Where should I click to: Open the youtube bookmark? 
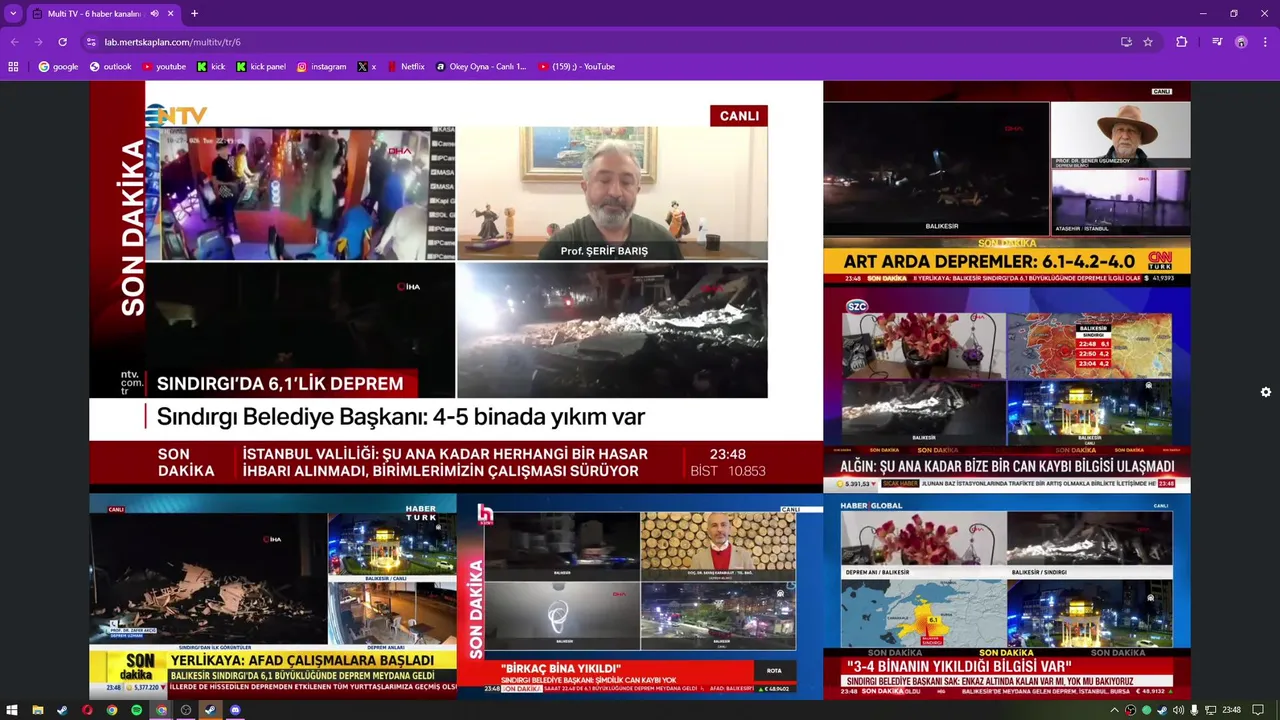tap(164, 67)
